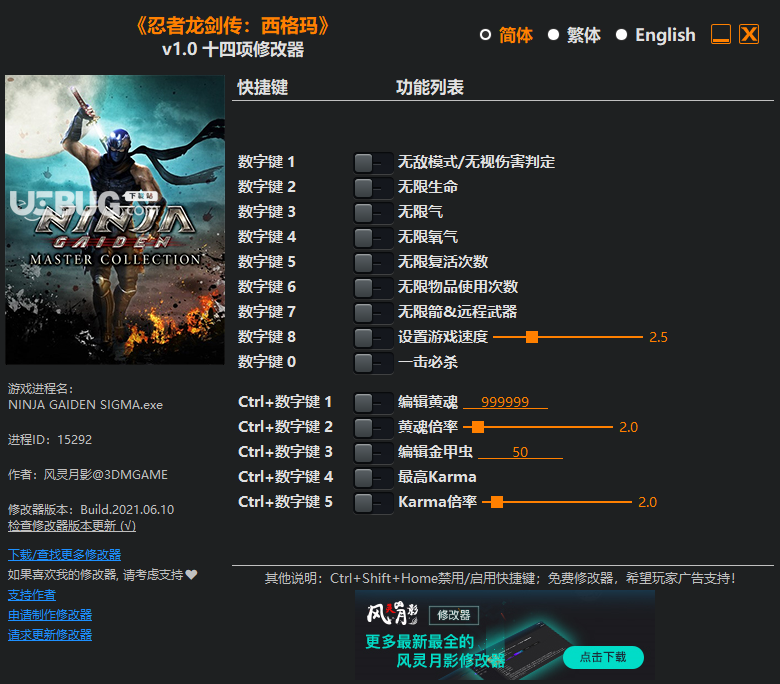Click the game speed slider handle

point(532,337)
